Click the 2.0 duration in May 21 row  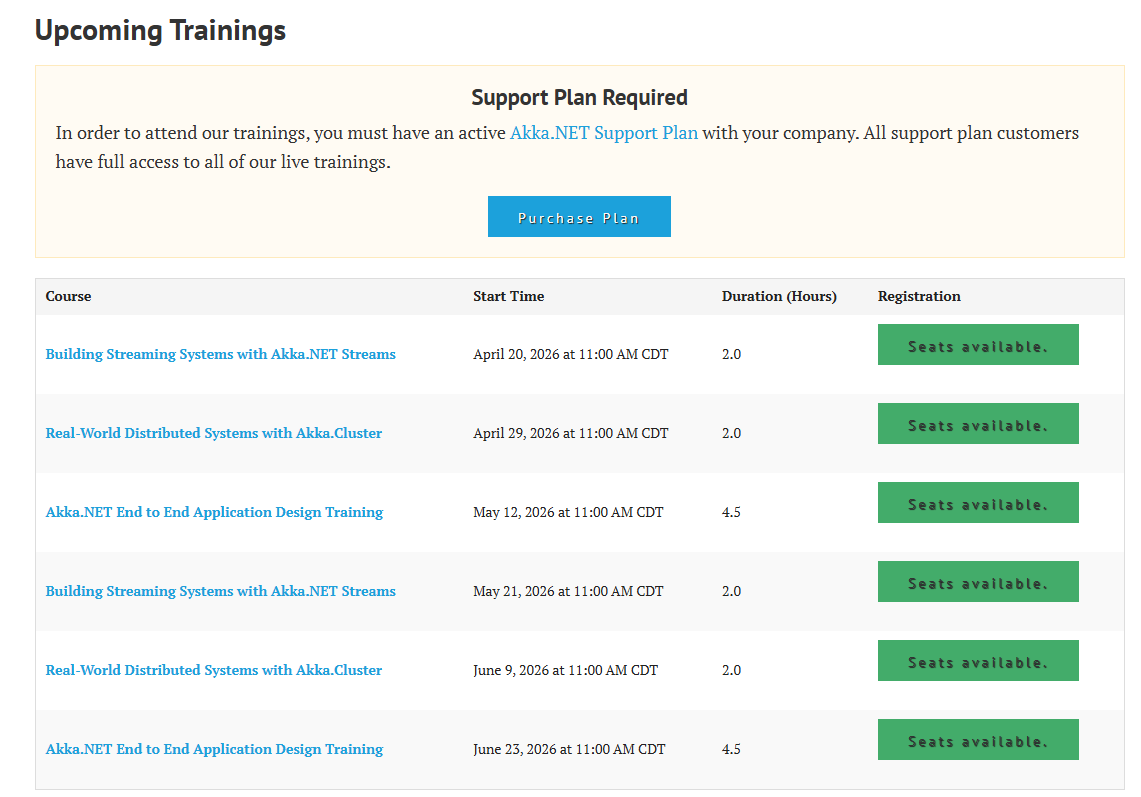pos(731,591)
